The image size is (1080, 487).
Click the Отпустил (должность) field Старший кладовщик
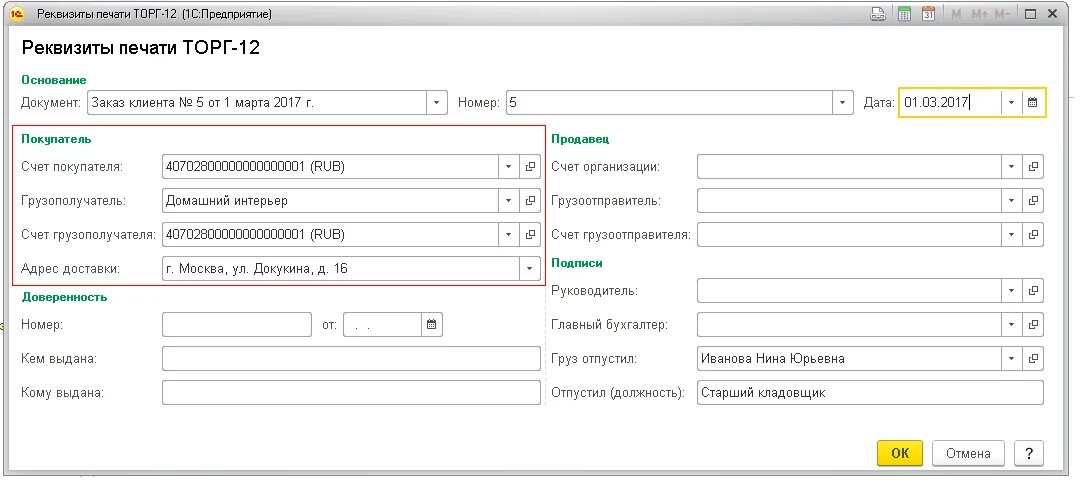pos(871,393)
